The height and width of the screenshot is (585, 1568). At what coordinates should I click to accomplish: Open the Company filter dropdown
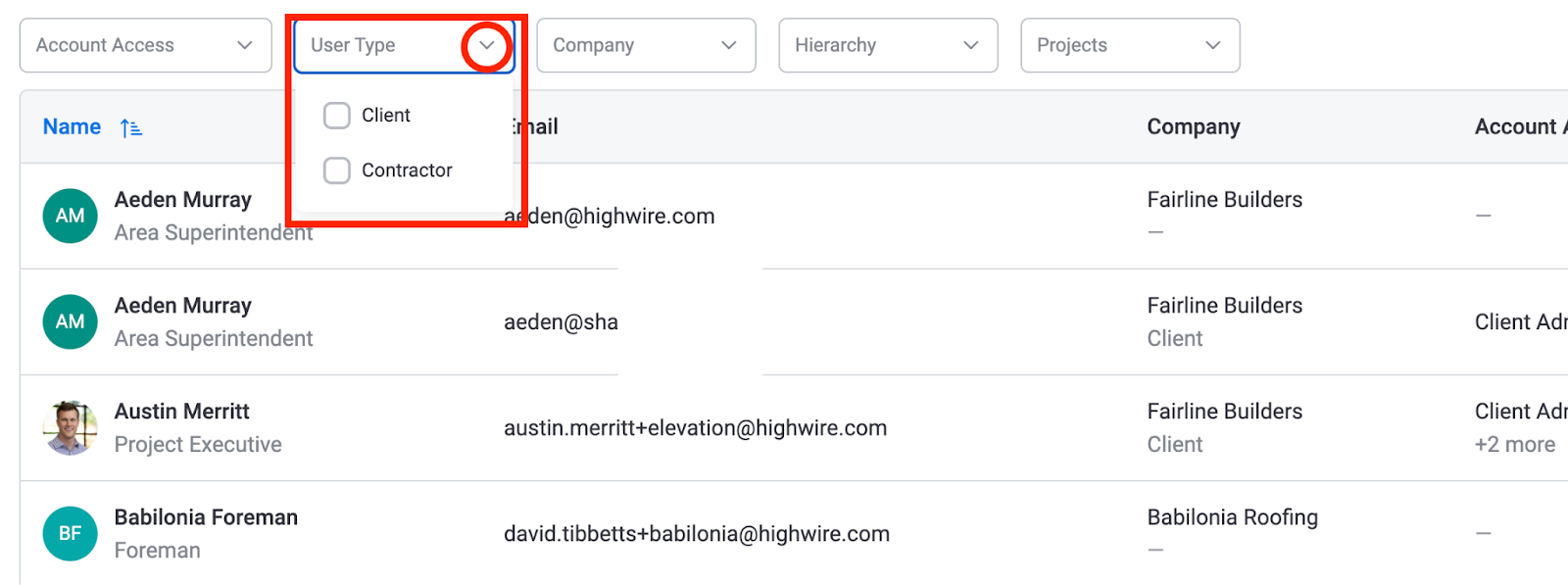[x=646, y=45]
